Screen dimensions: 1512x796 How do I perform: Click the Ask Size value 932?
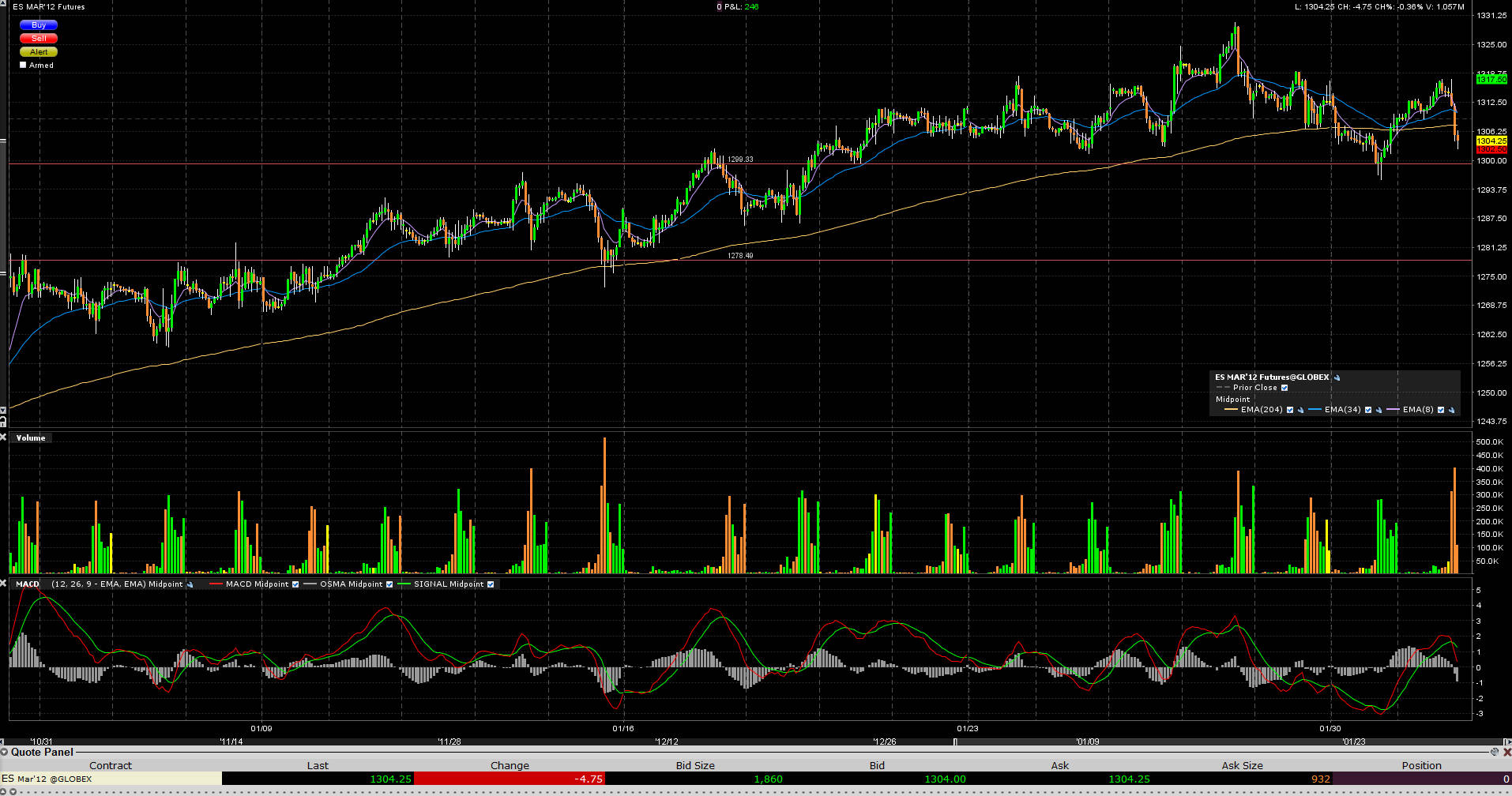[1321, 779]
